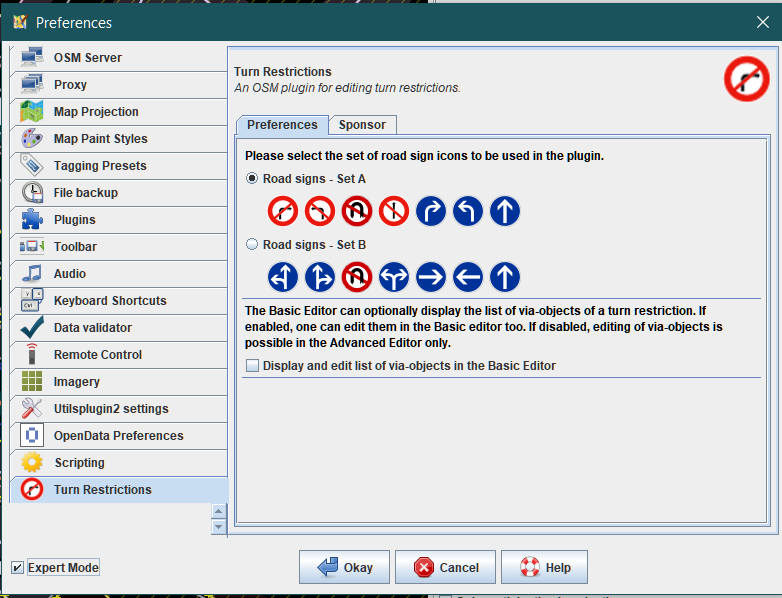Screen dimensions: 782x598
Task: Click the blue right arrow sign in Set B
Action: [431, 277]
